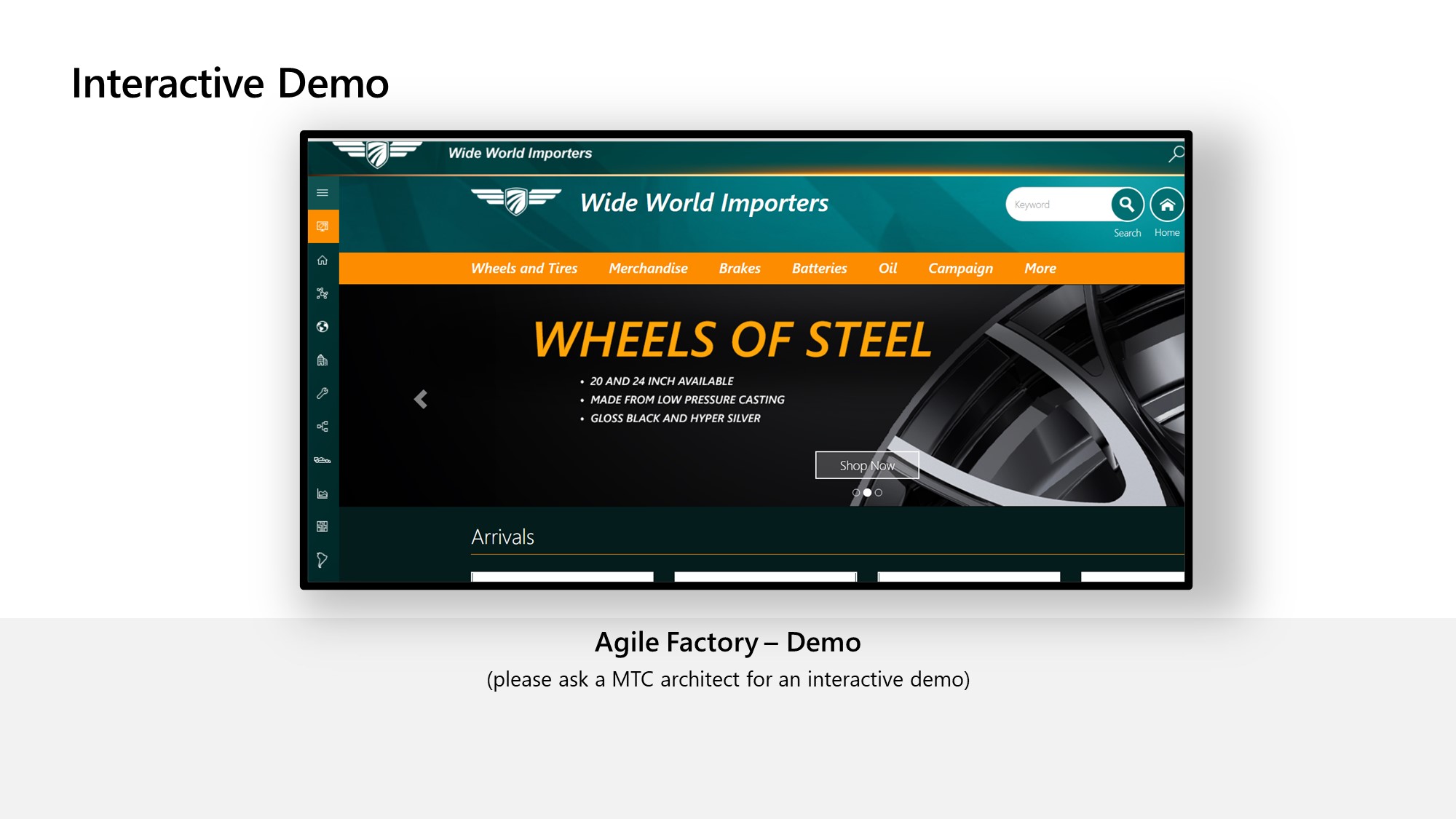
Task: Select the area chart sidebar icon
Action: click(x=323, y=494)
